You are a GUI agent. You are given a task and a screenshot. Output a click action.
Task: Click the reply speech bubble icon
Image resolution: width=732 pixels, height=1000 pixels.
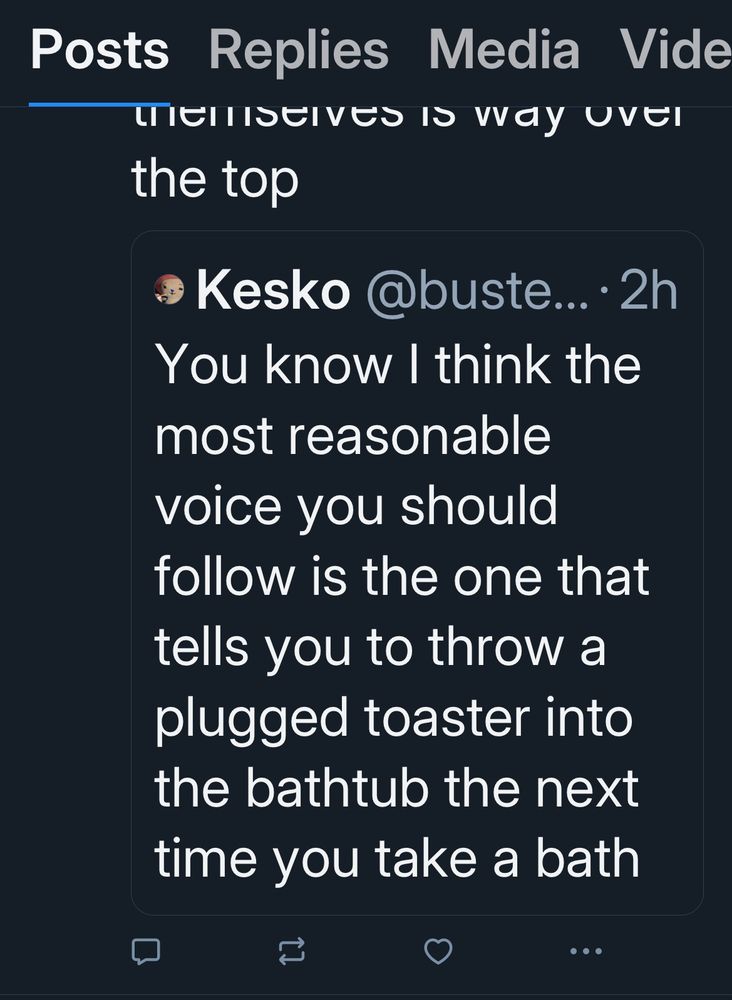[146, 951]
